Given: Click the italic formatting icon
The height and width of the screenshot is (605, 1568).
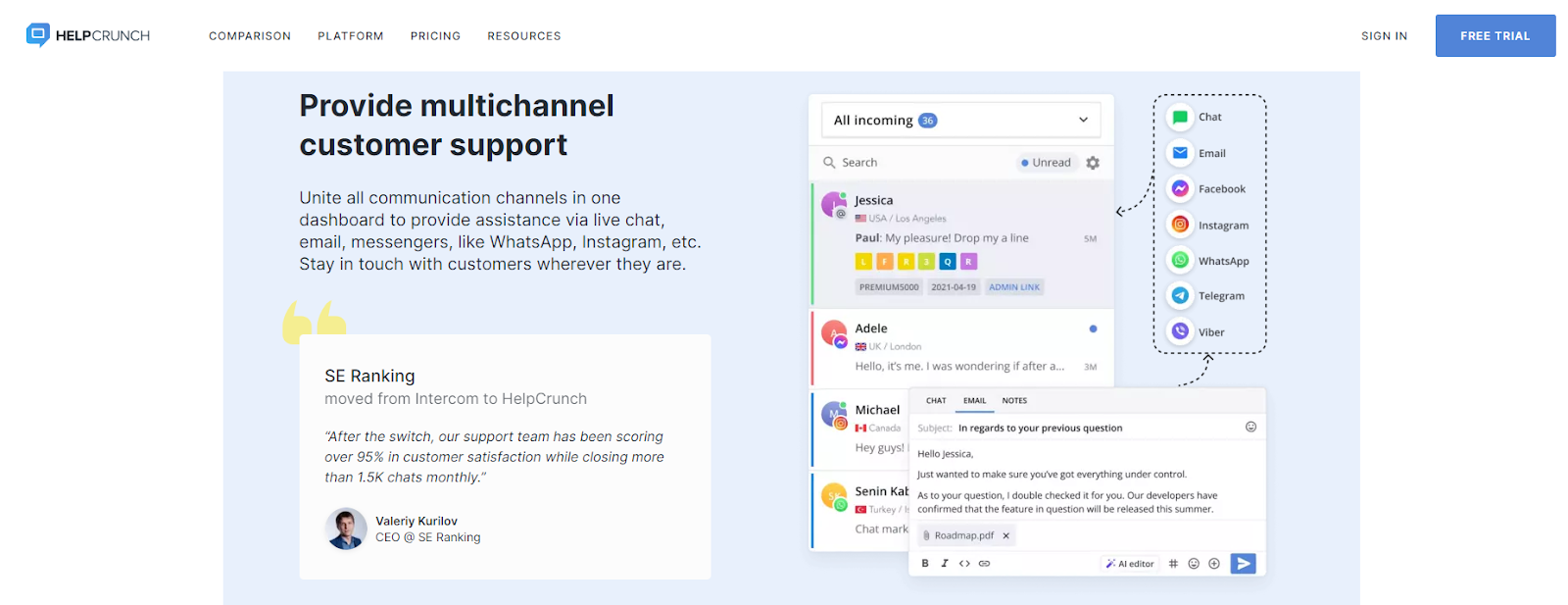Looking at the screenshot, I should [945, 564].
